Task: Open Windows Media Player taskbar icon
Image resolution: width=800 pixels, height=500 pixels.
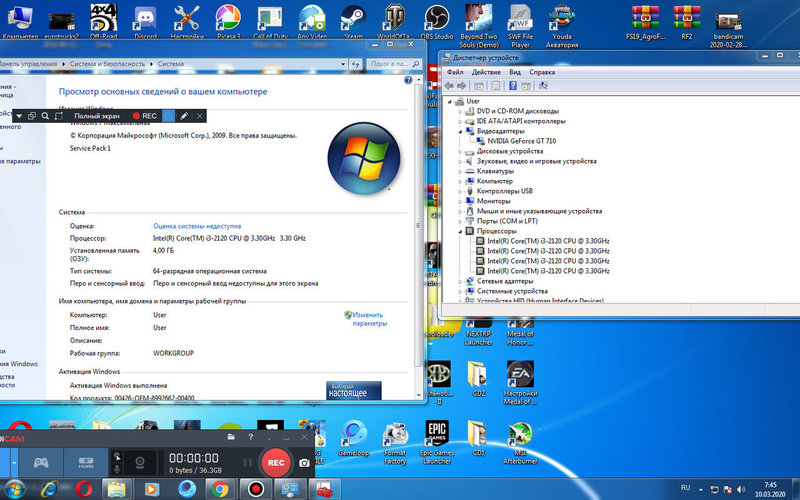Action: 151,489
